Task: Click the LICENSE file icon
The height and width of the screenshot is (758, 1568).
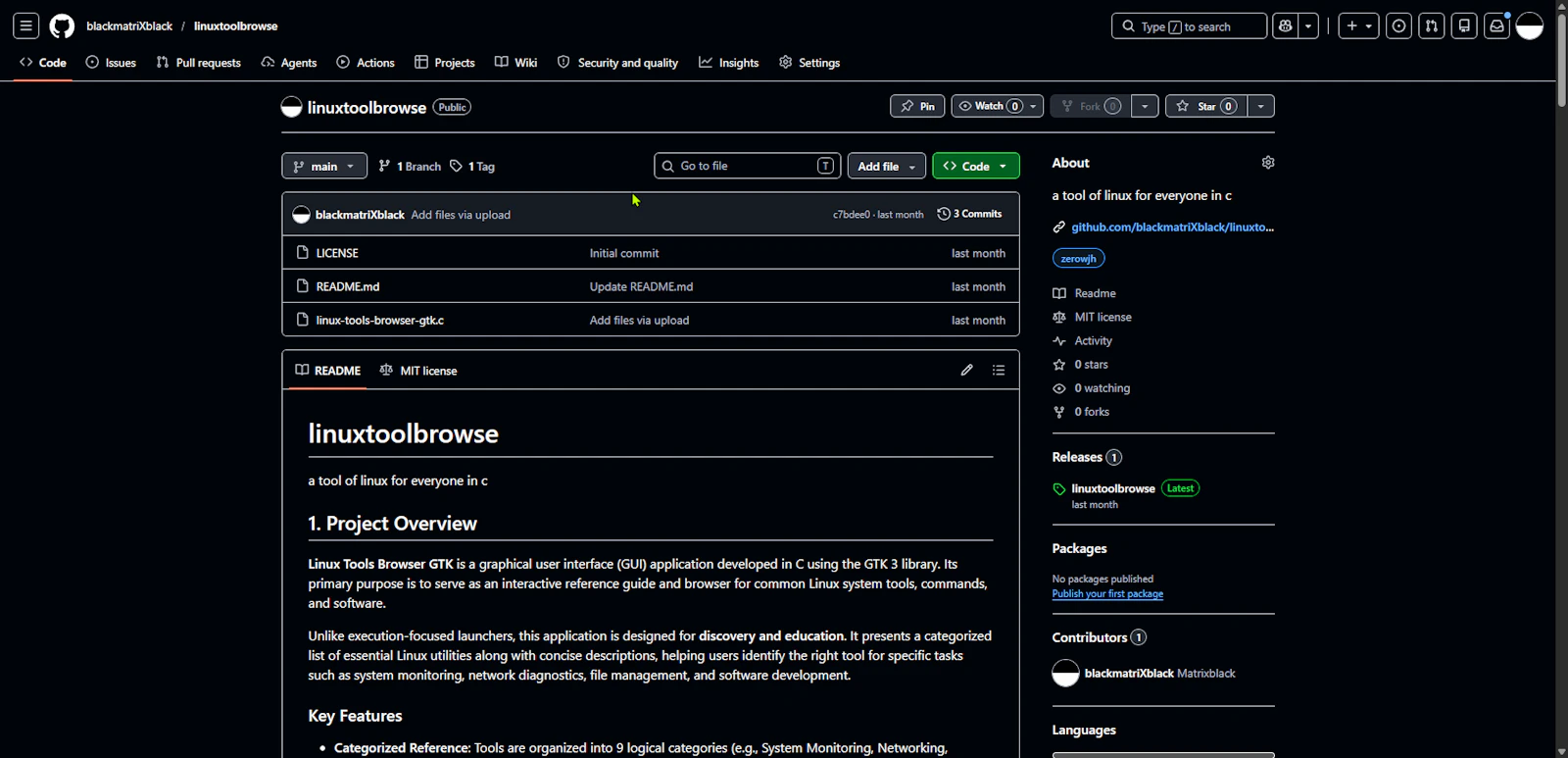Action: point(303,253)
